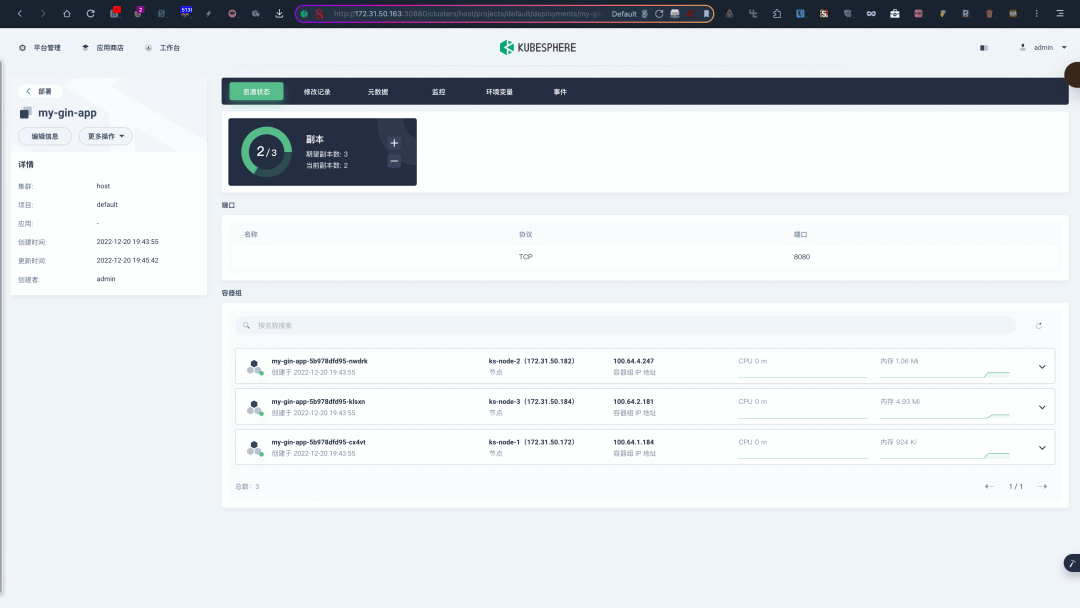Click port value 8080
The image size is (1080, 608).
pos(801,257)
